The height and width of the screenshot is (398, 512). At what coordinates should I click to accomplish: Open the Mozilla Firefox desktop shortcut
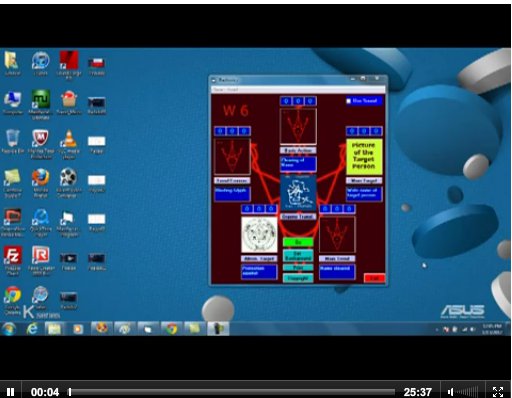(41, 183)
